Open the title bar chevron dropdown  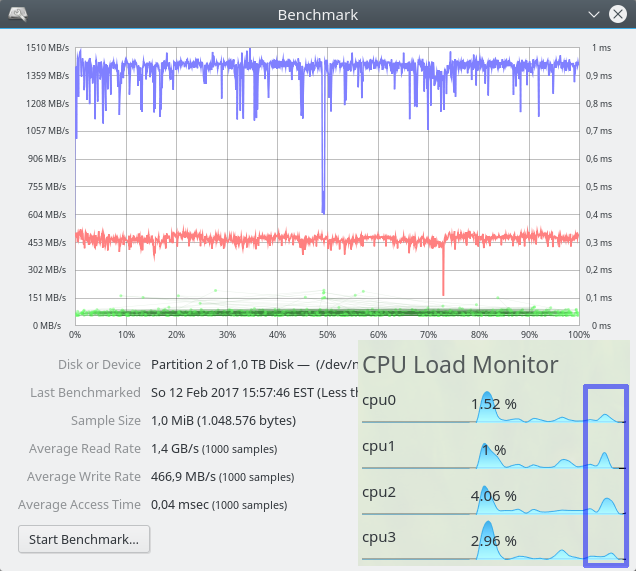tap(594, 15)
